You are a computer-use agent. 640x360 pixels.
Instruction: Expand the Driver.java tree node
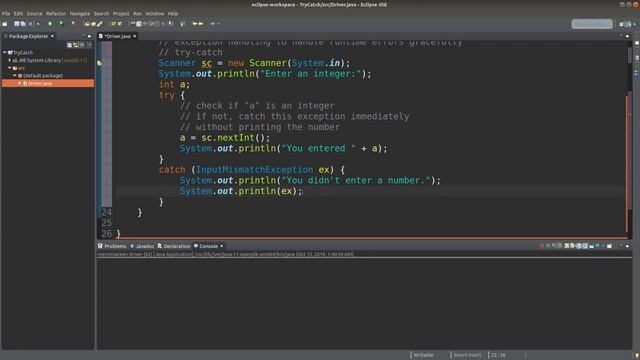(19, 83)
